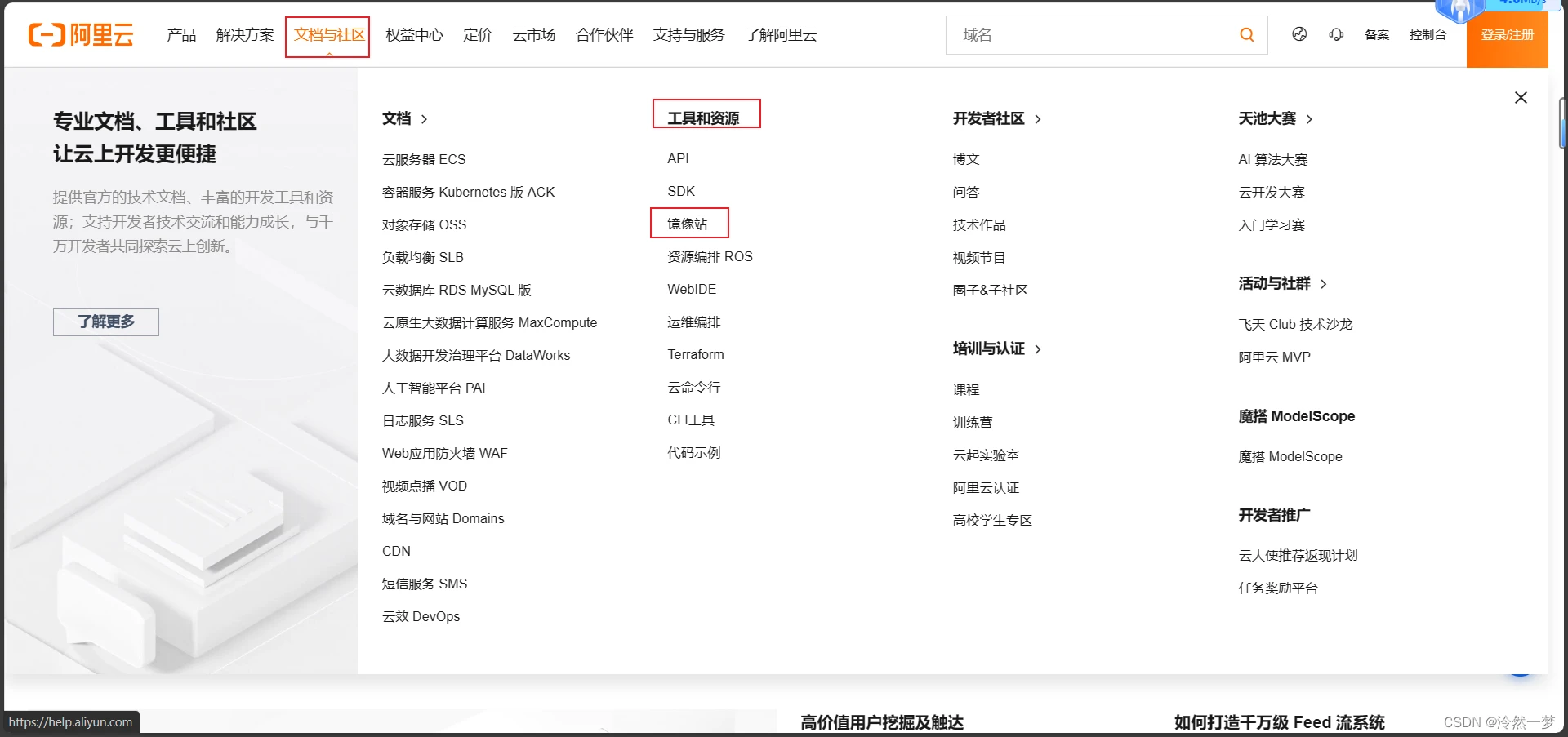Image resolution: width=1568 pixels, height=737 pixels.
Task: Open the Terraform tool link
Action: click(696, 354)
